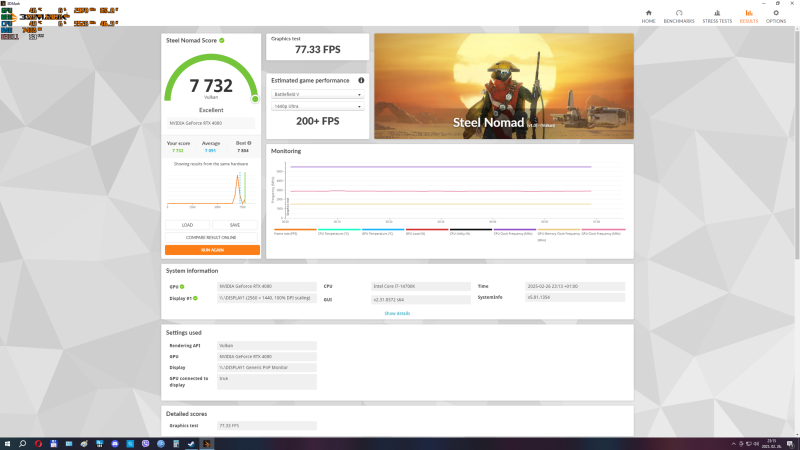Open Viber from the taskbar
Viewport: 800px width, 450px height.
145,443
